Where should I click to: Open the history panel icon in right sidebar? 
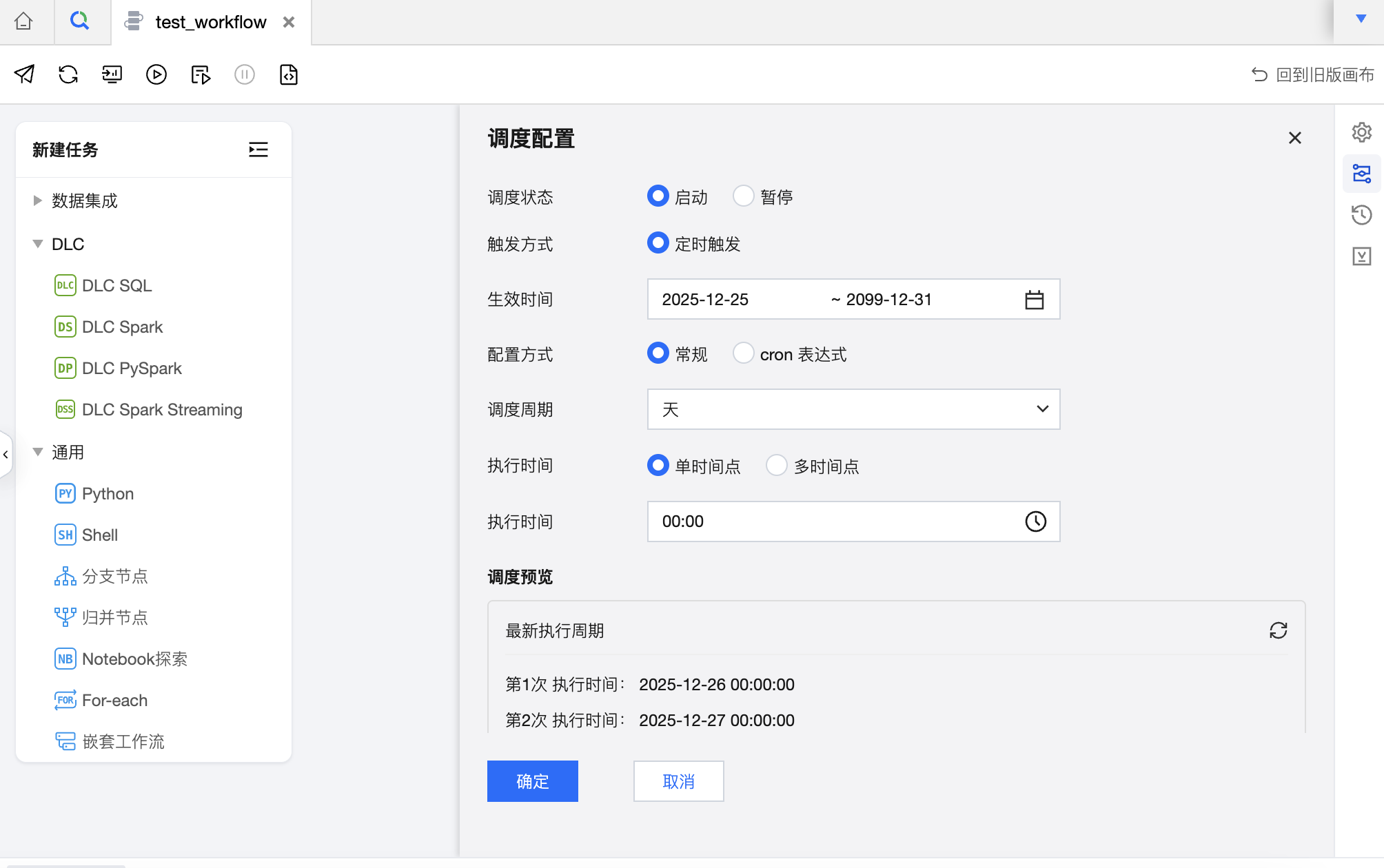[x=1361, y=215]
